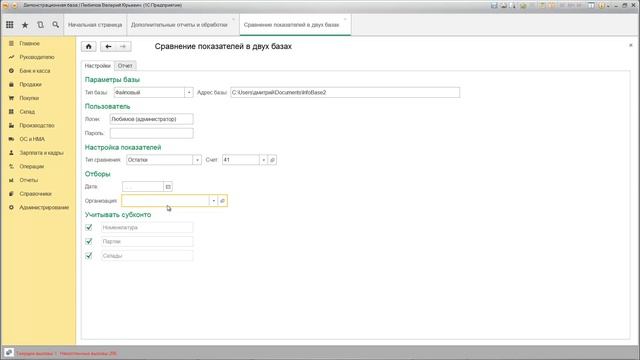
Task: Click the Руководителю chart icon
Action: [x=11, y=57]
